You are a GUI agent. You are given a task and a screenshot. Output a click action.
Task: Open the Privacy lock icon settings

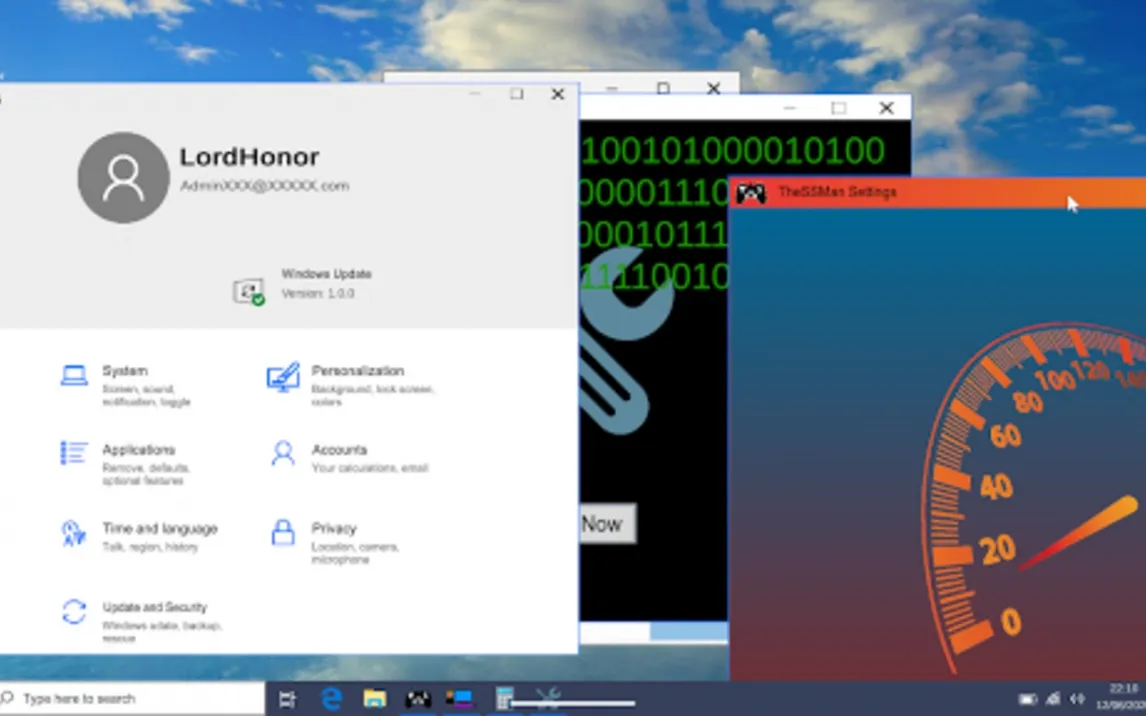pos(283,533)
